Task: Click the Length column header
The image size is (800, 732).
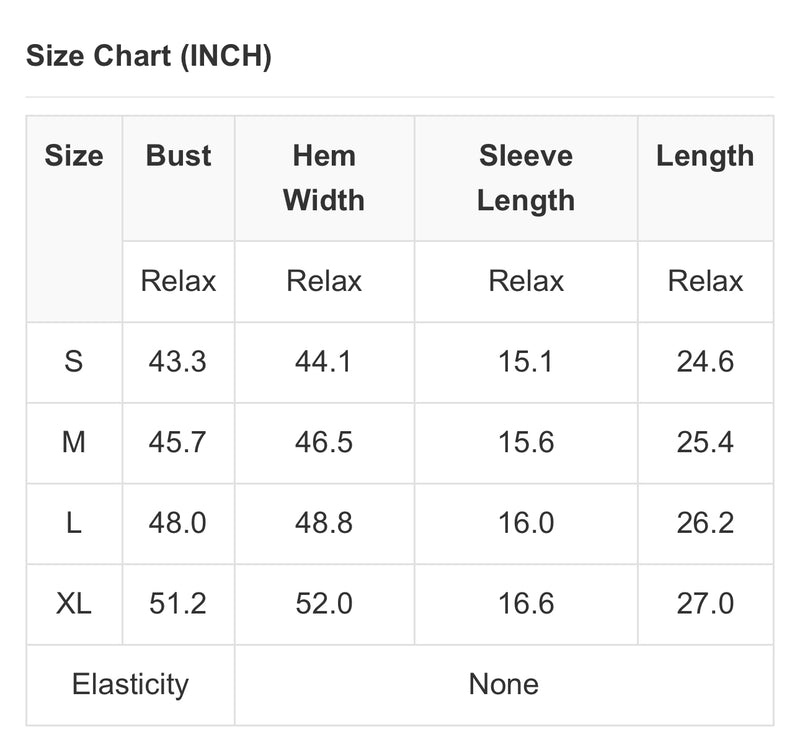Action: coord(705,156)
